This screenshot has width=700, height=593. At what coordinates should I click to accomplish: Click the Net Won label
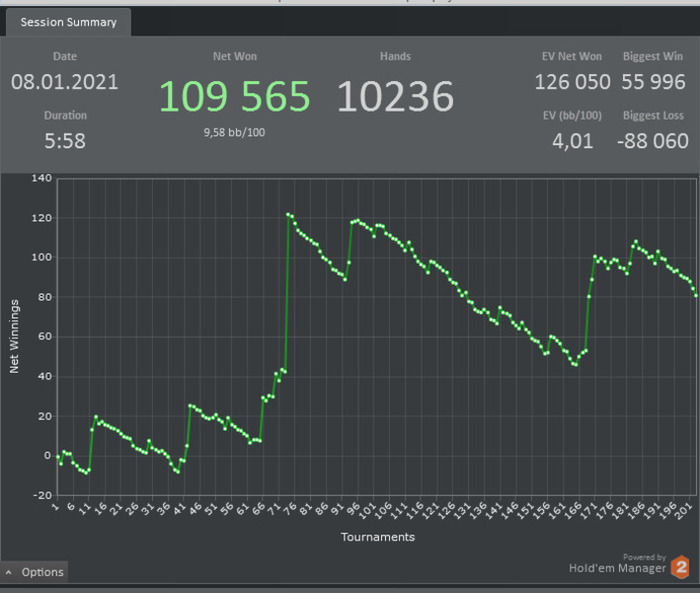[235, 56]
